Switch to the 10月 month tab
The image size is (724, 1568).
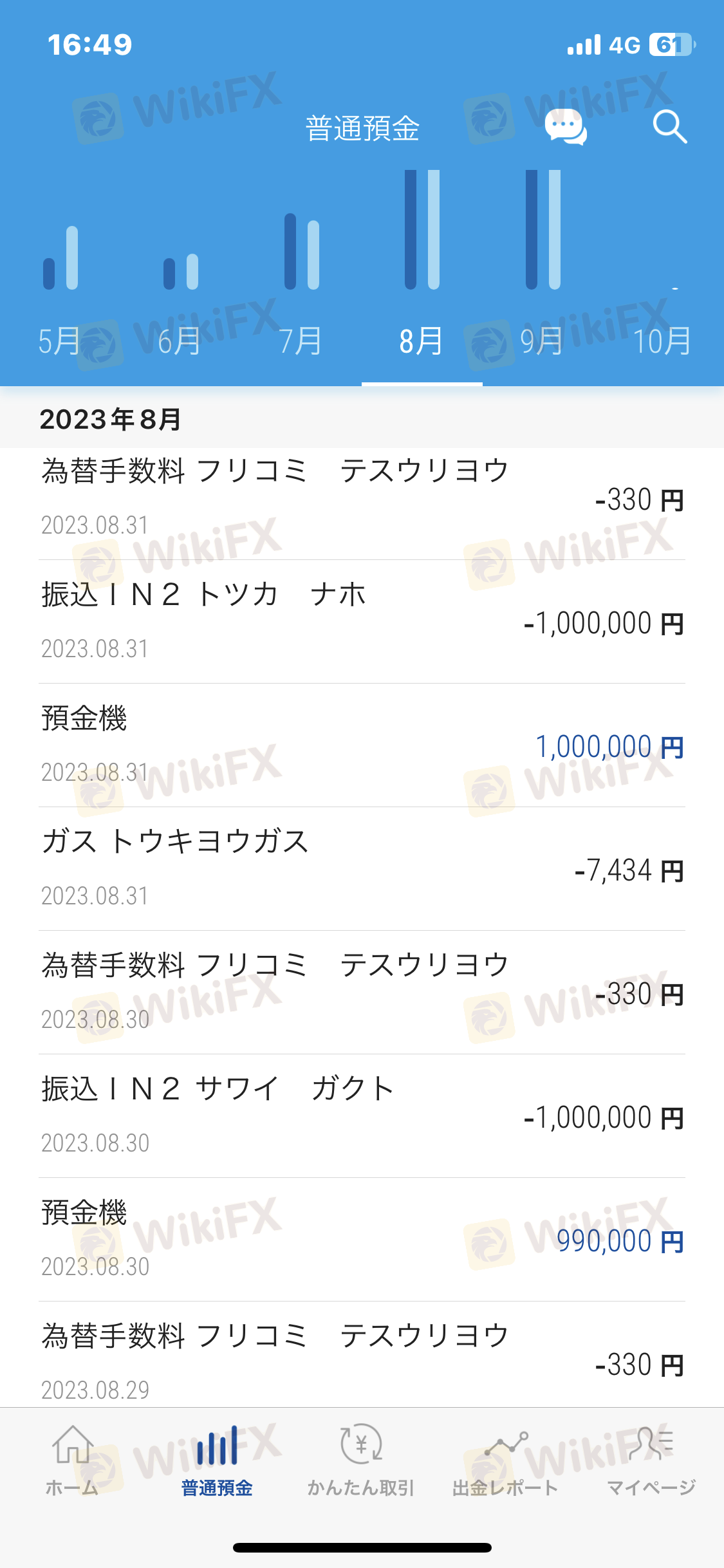[662, 341]
